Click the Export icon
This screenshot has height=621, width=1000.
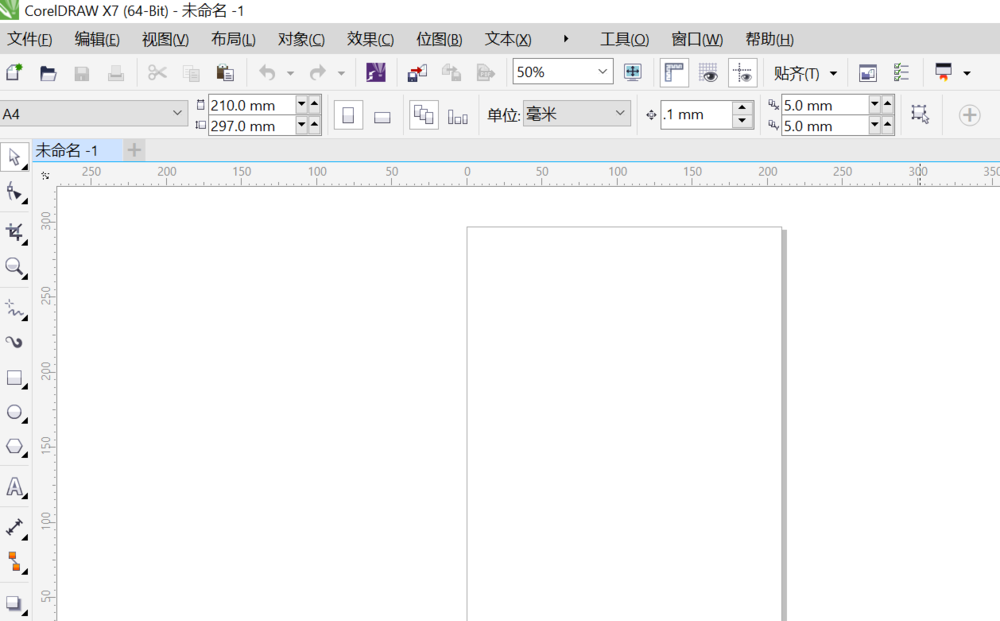coord(451,73)
